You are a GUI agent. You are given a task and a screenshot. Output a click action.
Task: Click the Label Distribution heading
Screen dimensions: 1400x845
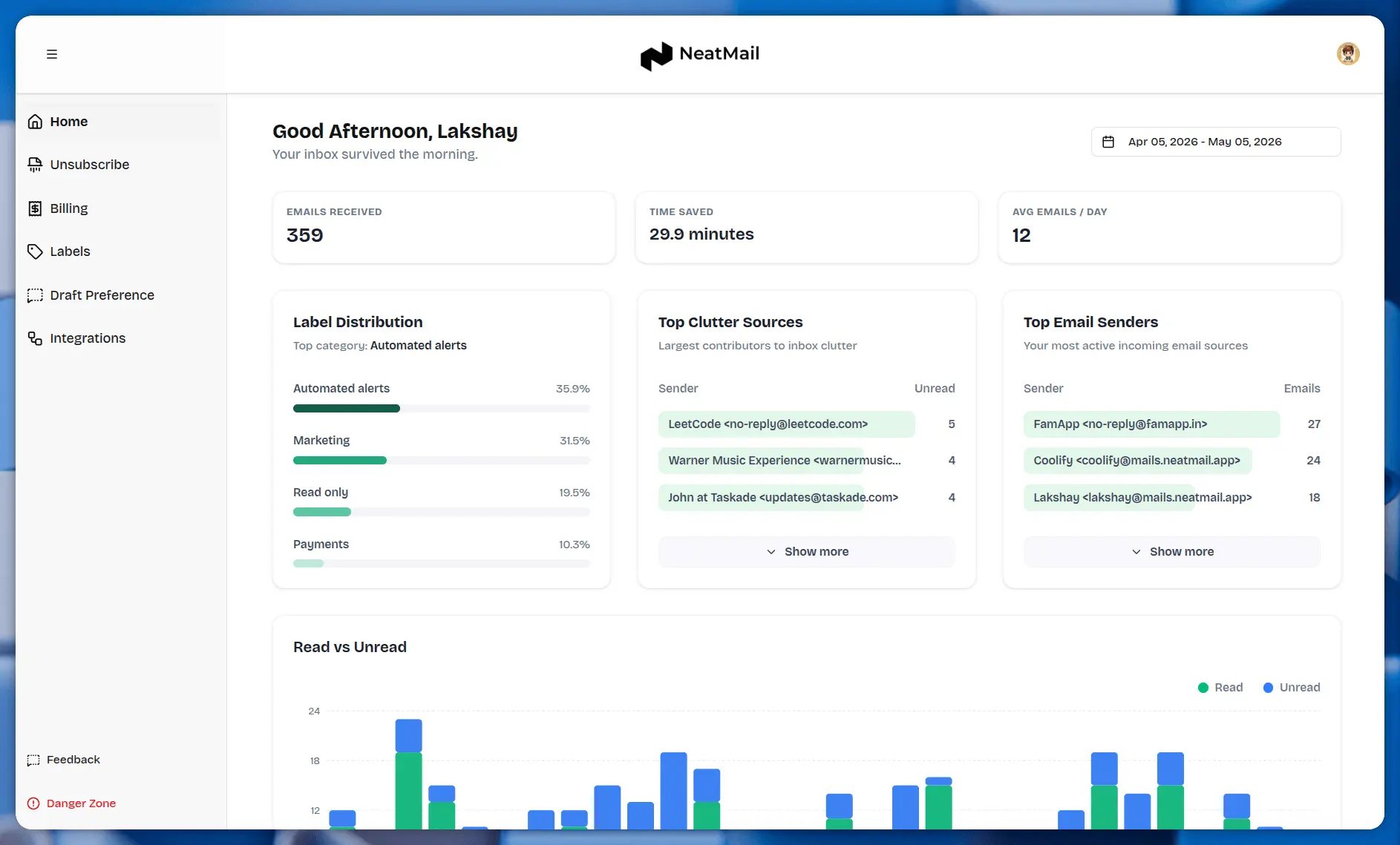coord(358,322)
